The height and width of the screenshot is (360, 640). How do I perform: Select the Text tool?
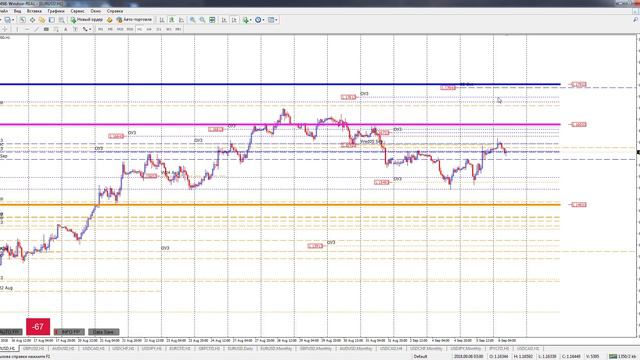66,29
